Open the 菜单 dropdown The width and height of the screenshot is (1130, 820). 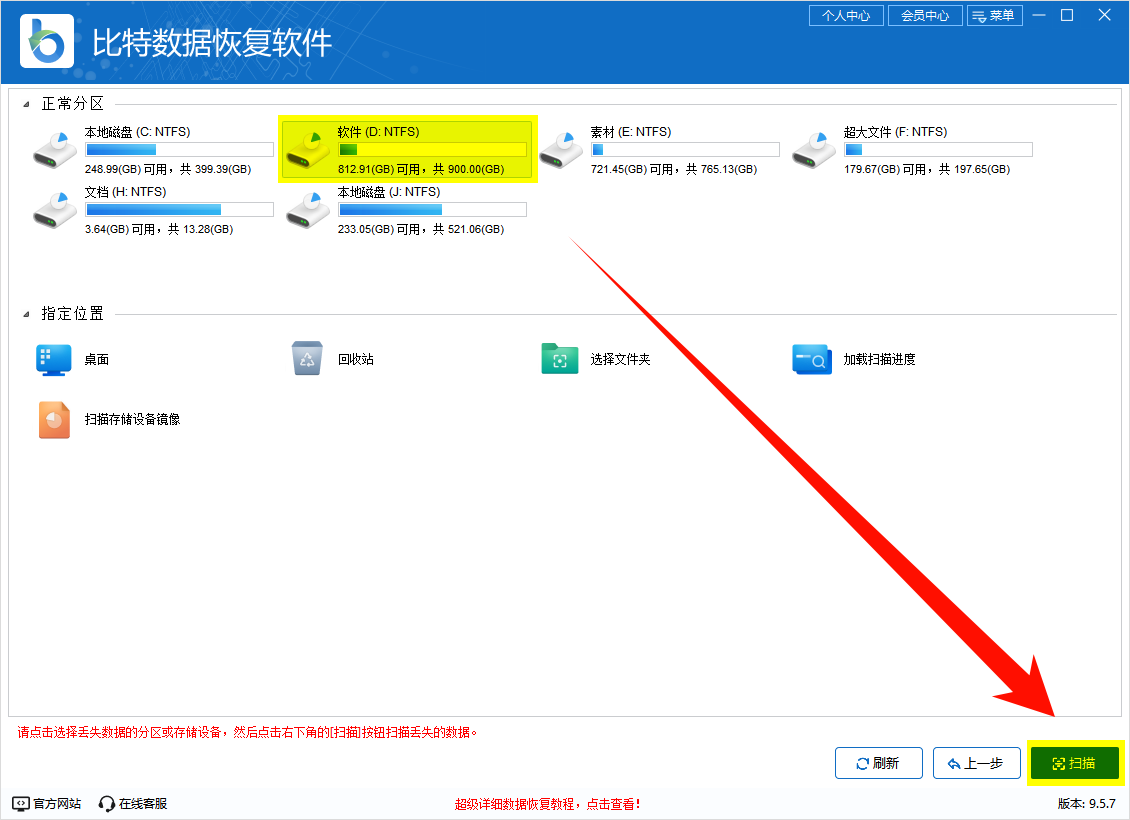coord(995,15)
